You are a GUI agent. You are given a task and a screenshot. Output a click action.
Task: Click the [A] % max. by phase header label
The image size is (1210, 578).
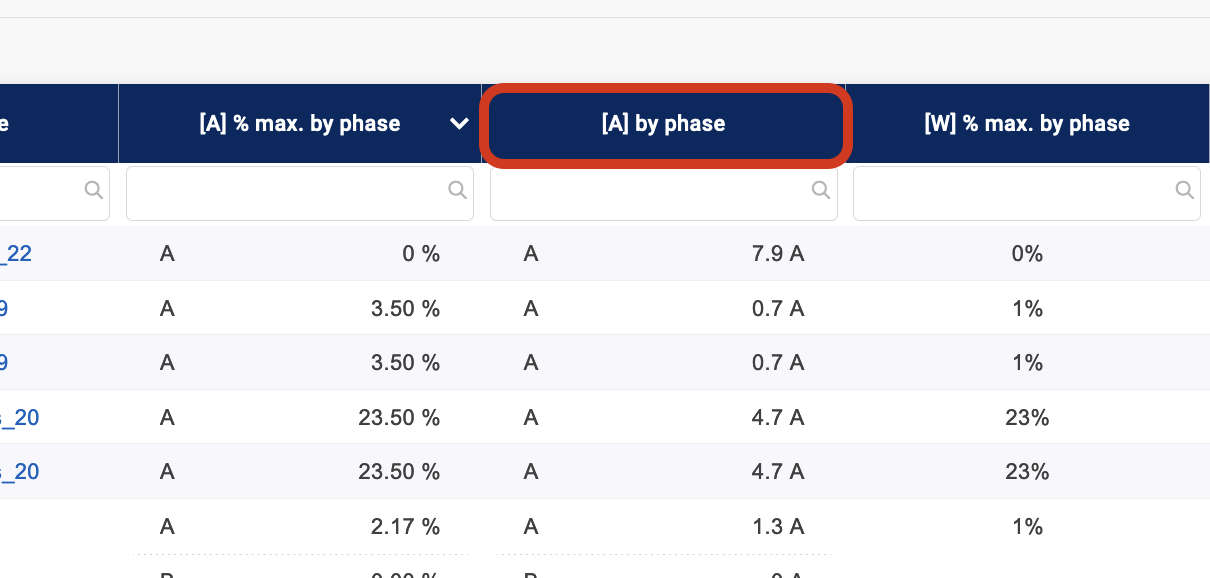300,124
